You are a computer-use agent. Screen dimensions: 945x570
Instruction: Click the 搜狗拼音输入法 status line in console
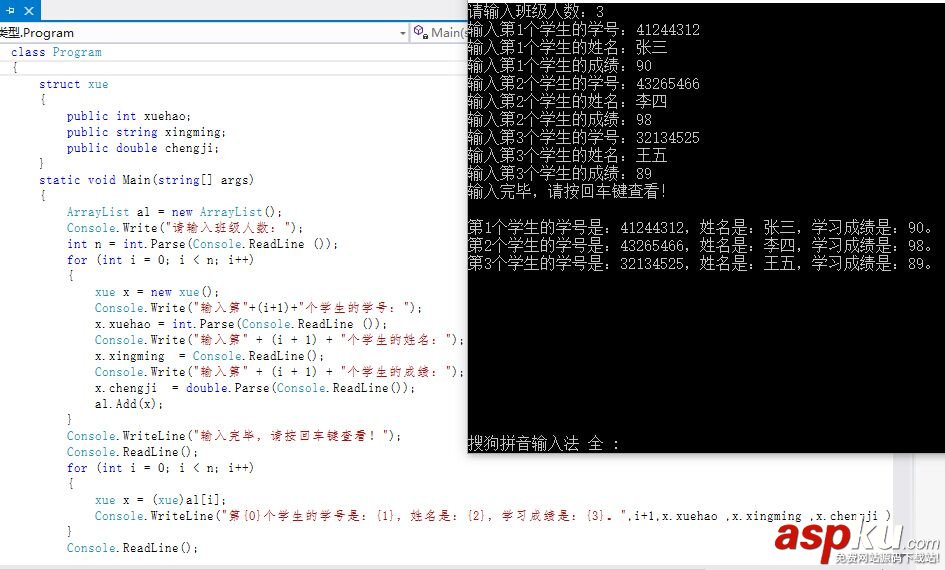click(x=544, y=443)
